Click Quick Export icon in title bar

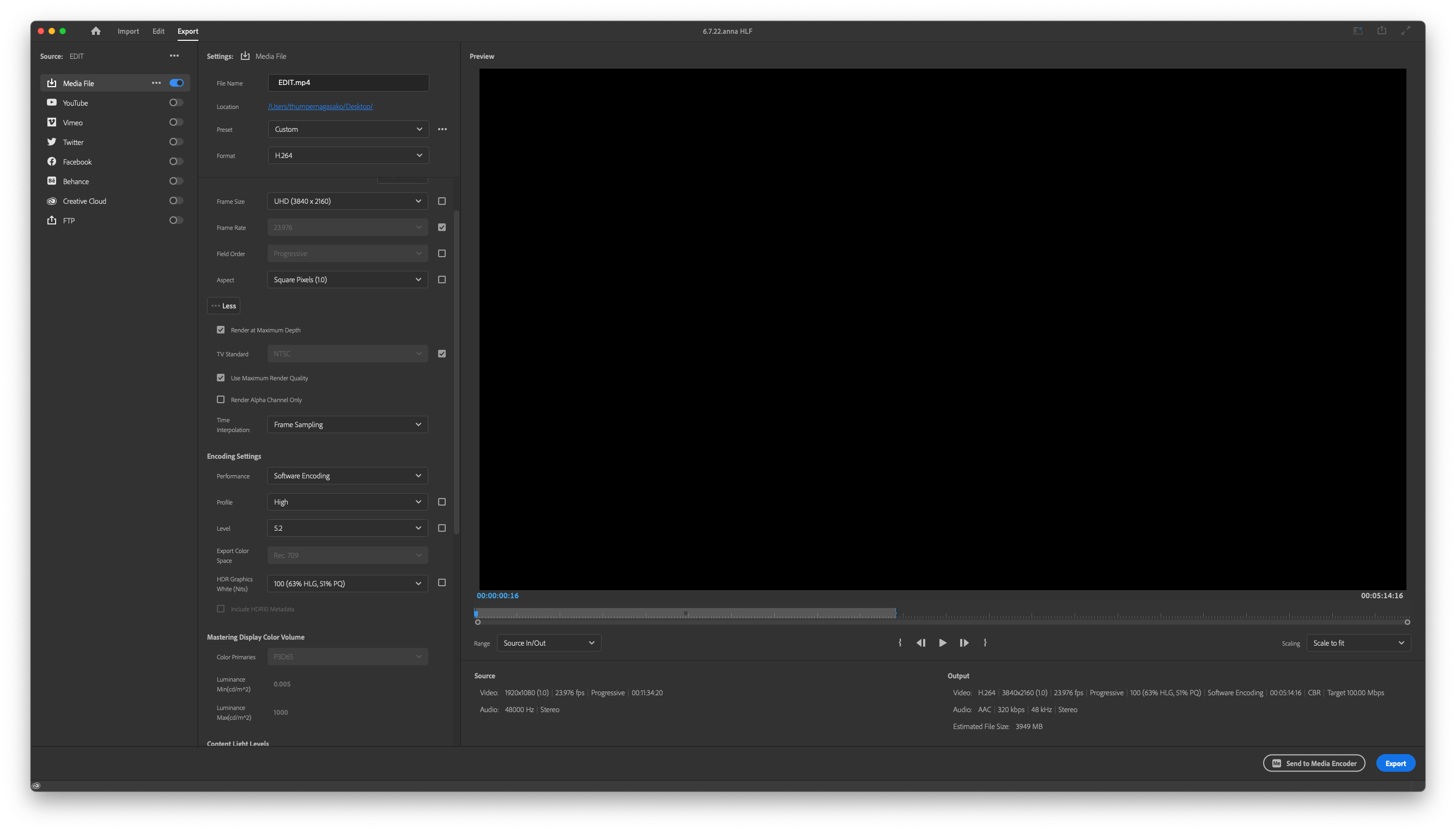click(x=1382, y=31)
